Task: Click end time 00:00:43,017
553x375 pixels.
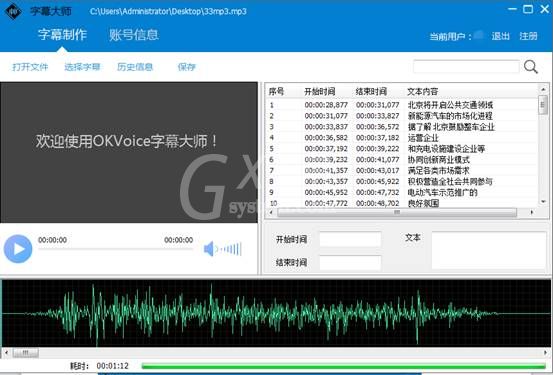Action: tap(378, 170)
